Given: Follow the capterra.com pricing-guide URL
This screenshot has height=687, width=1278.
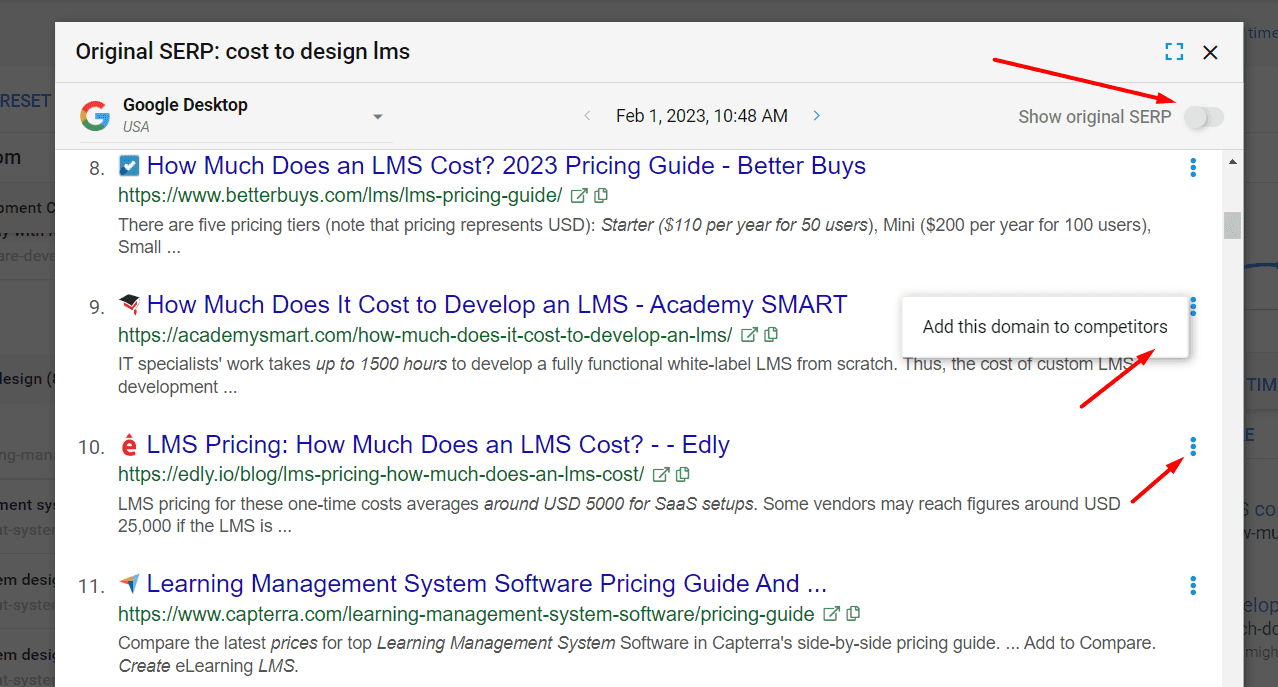Looking at the screenshot, I should [x=466, y=613].
